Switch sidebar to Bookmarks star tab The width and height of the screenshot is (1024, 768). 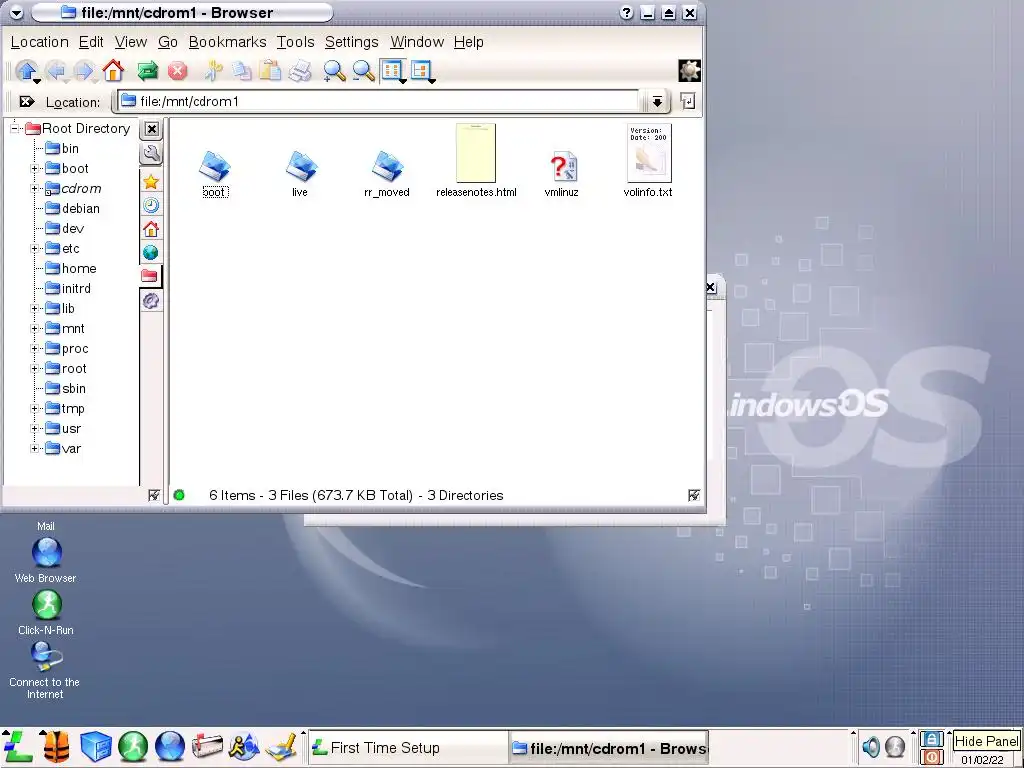point(151,182)
